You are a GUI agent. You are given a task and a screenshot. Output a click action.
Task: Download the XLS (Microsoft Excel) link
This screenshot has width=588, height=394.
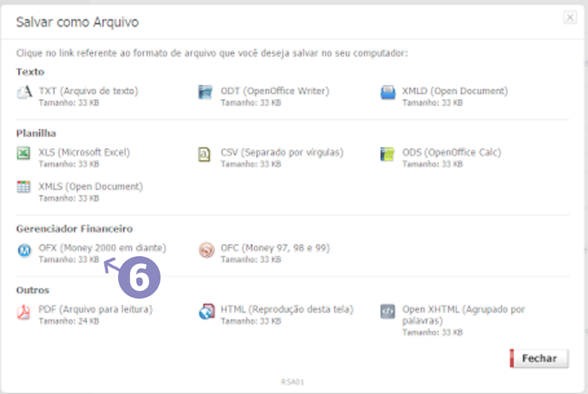tap(84, 153)
